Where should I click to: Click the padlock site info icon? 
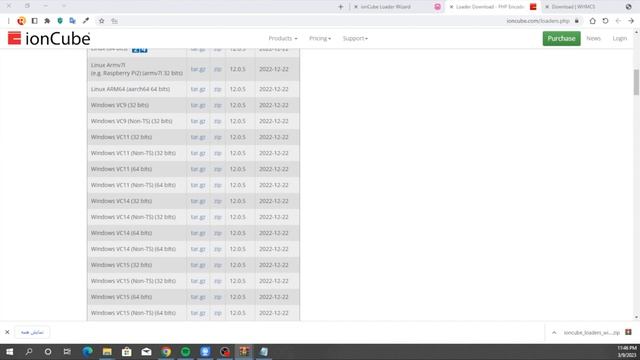577,21
